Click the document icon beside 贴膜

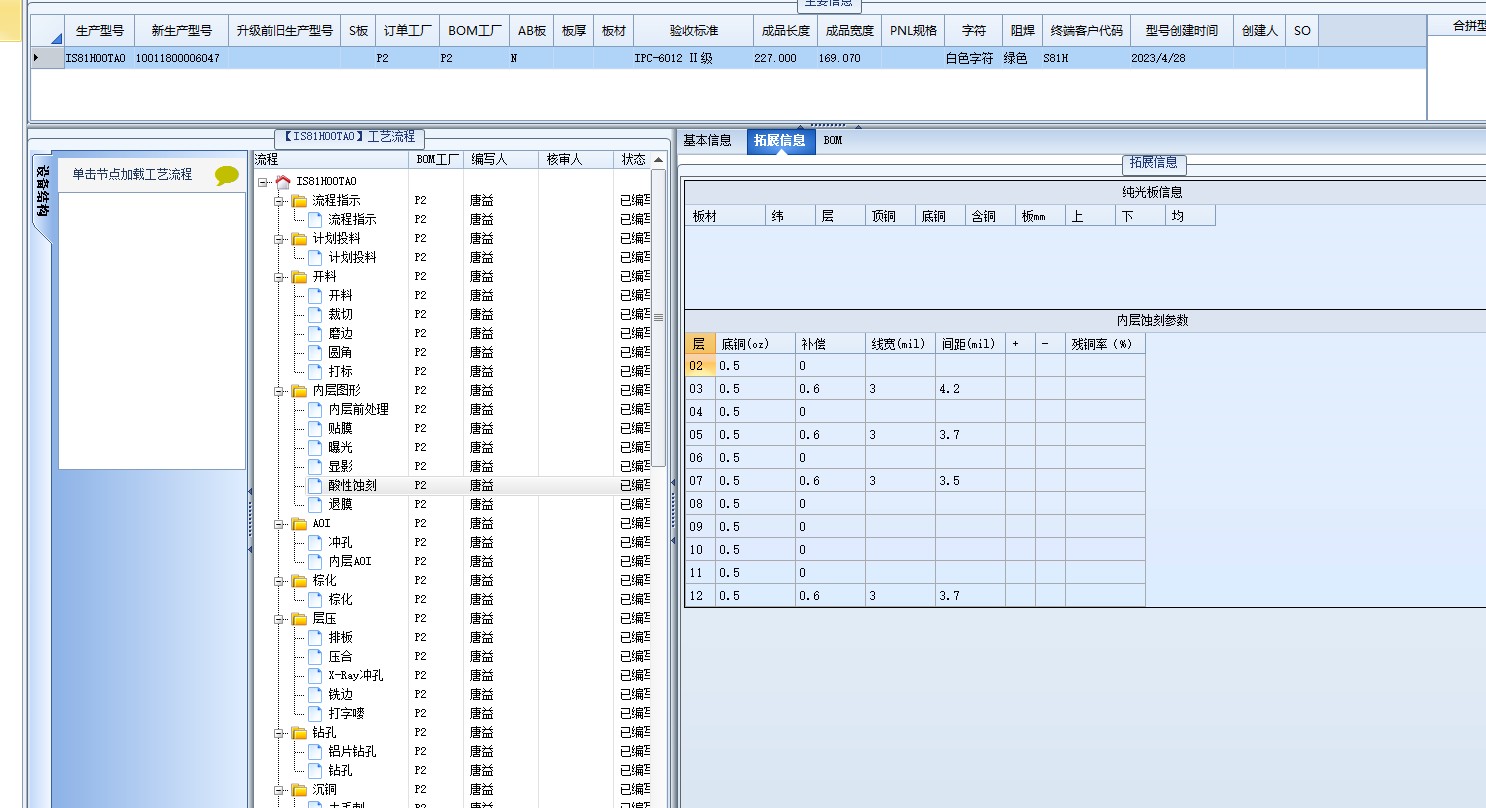coord(315,428)
